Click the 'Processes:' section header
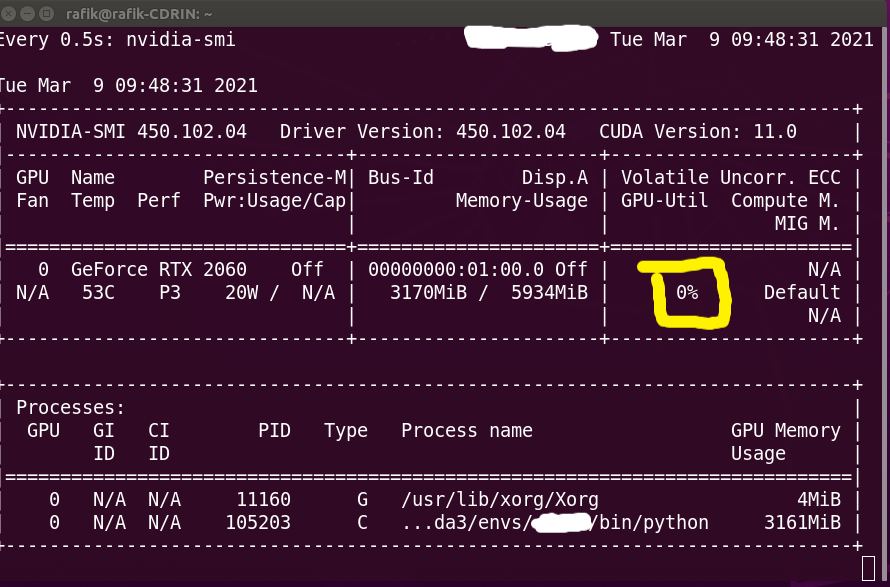 click(x=70, y=408)
